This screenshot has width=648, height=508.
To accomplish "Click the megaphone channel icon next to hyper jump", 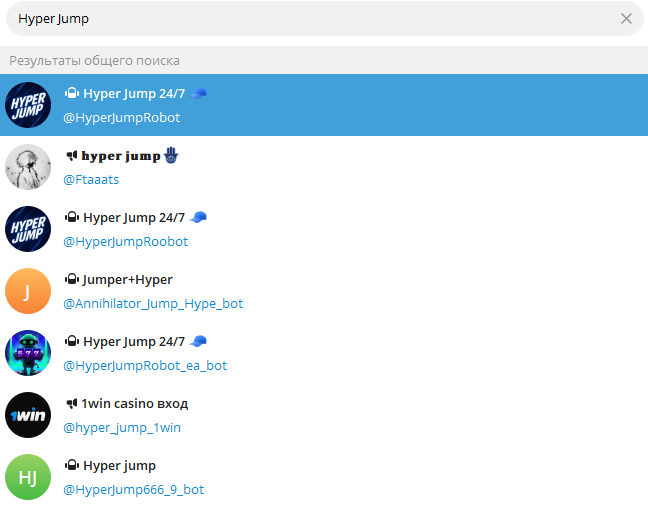I will 71,156.
